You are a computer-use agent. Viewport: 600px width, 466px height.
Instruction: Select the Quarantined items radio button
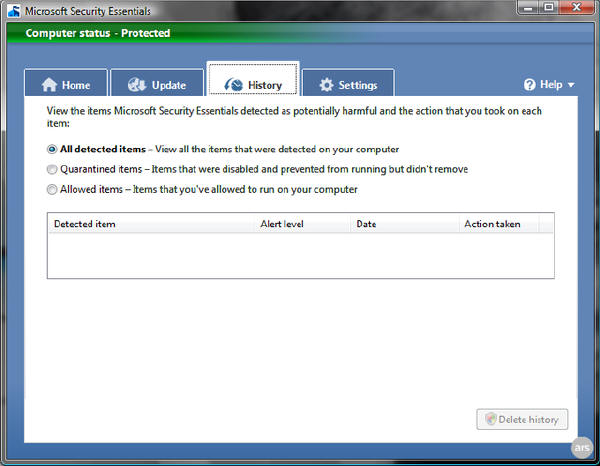[x=52, y=169]
